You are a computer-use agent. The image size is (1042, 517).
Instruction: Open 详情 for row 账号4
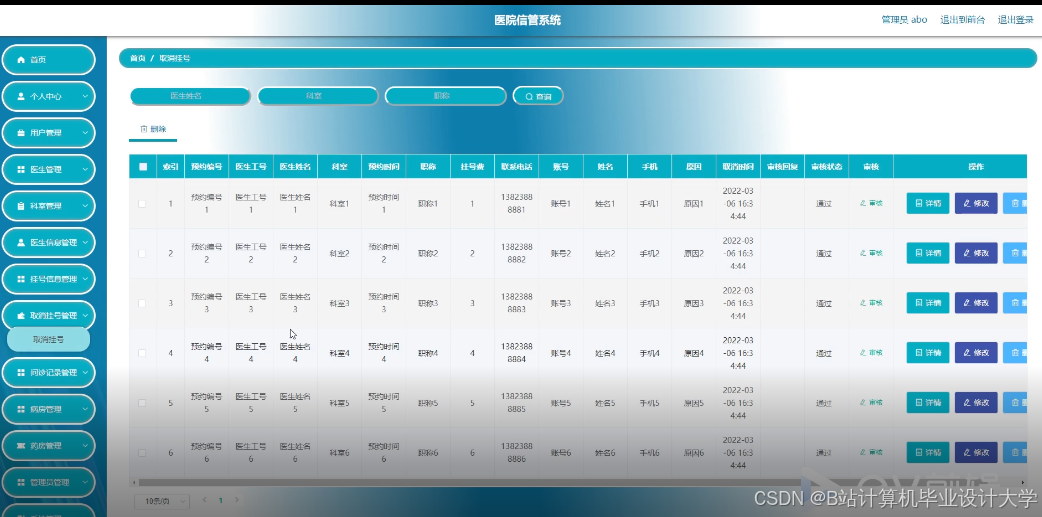928,353
